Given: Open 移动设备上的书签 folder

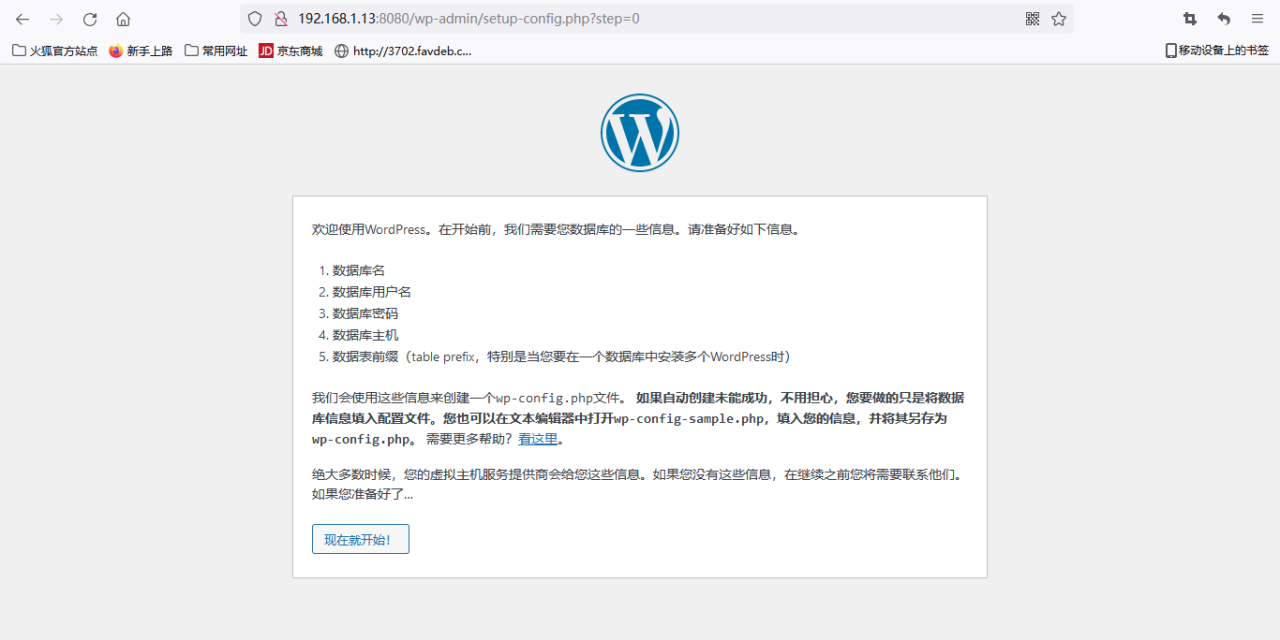Looking at the screenshot, I should (x=1217, y=51).
